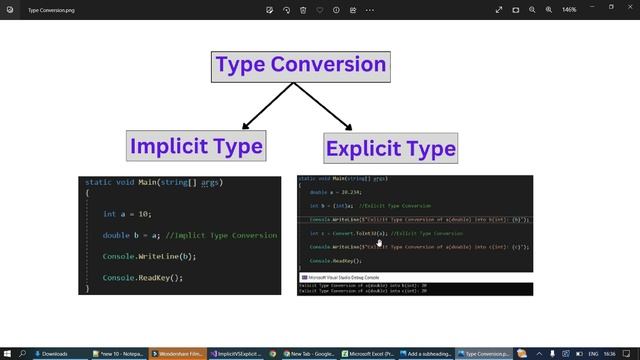Enter full screen with the diagonal arrows icon
640x360 pixels.
(x=499, y=10)
